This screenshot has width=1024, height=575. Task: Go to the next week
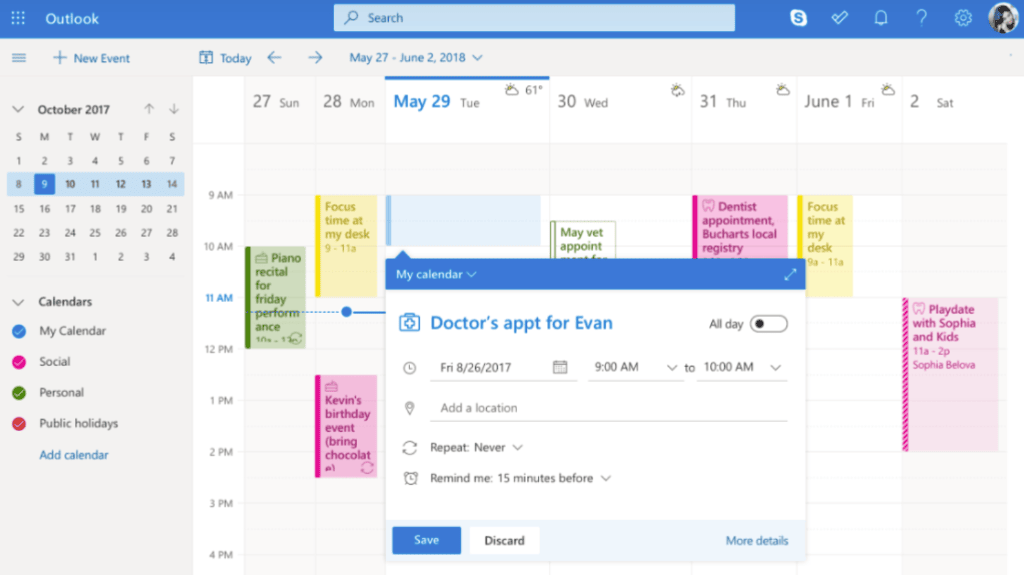click(315, 58)
